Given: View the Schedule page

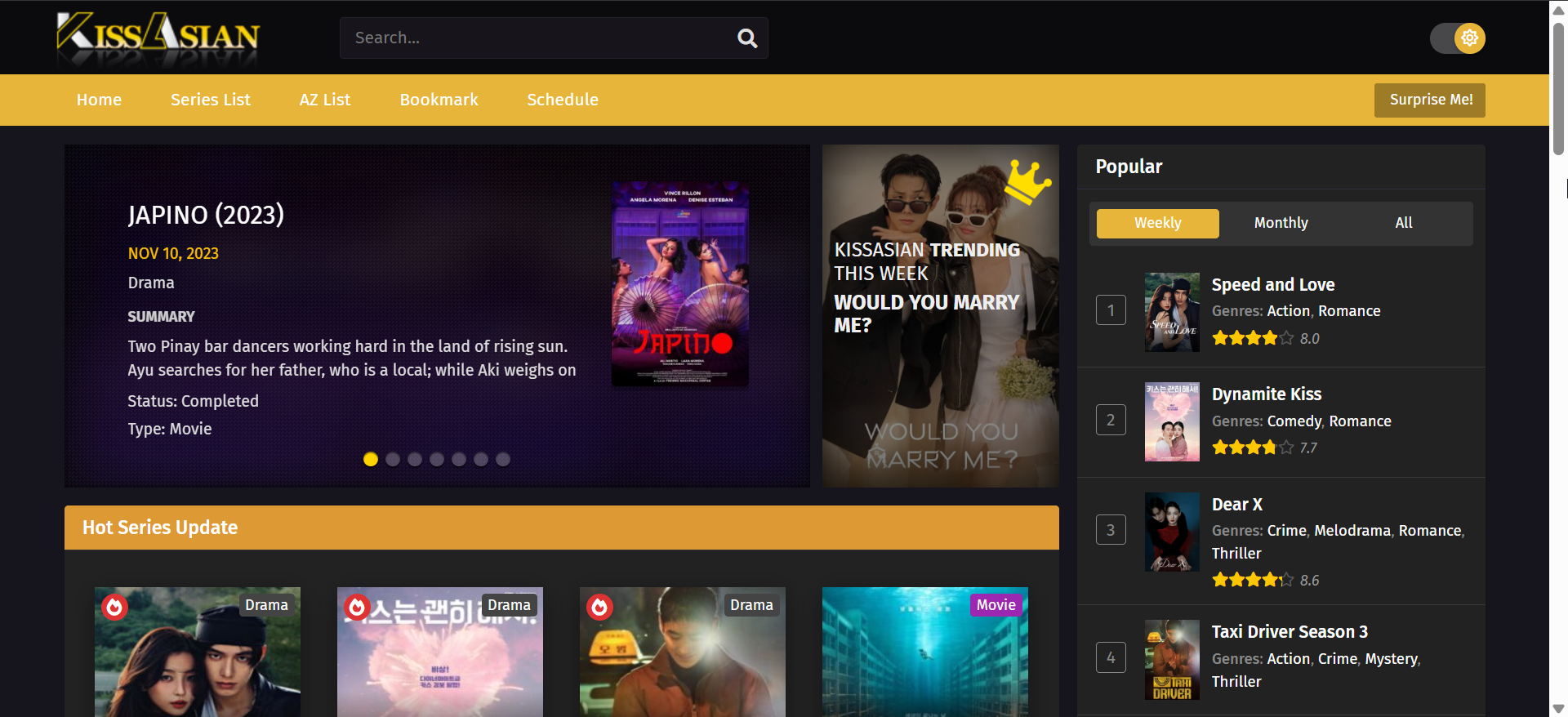Looking at the screenshot, I should tap(563, 100).
